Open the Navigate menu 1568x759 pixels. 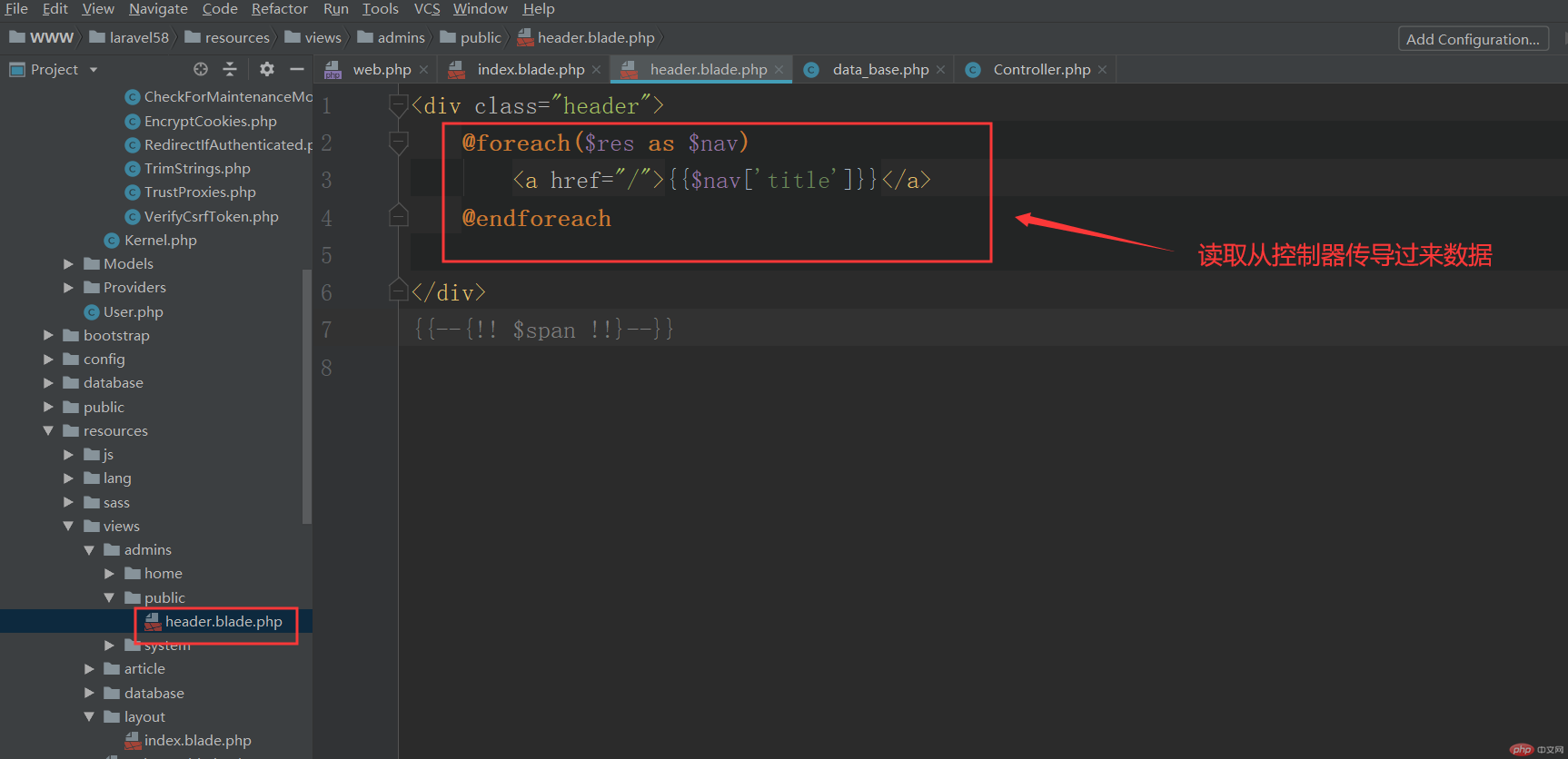pos(158,9)
